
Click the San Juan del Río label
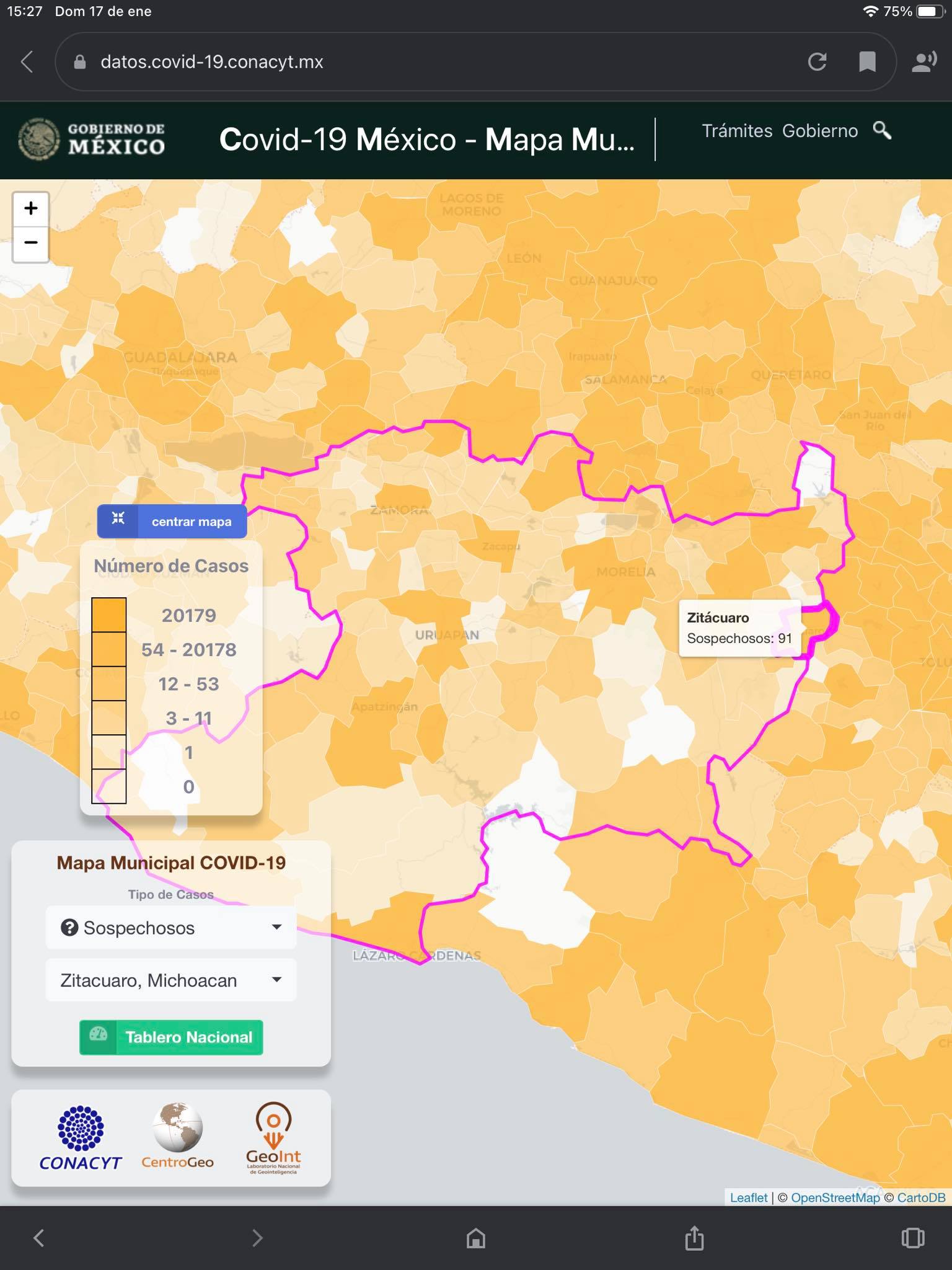point(875,420)
